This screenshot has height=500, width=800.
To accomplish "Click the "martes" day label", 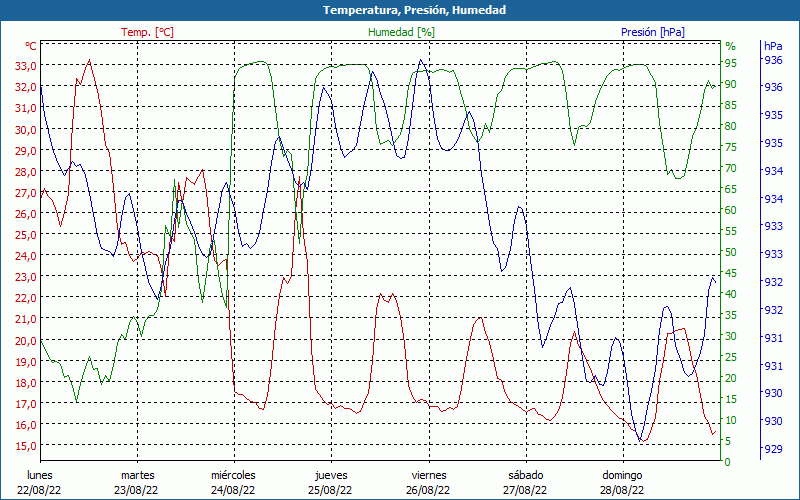I will (x=137, y=476).
